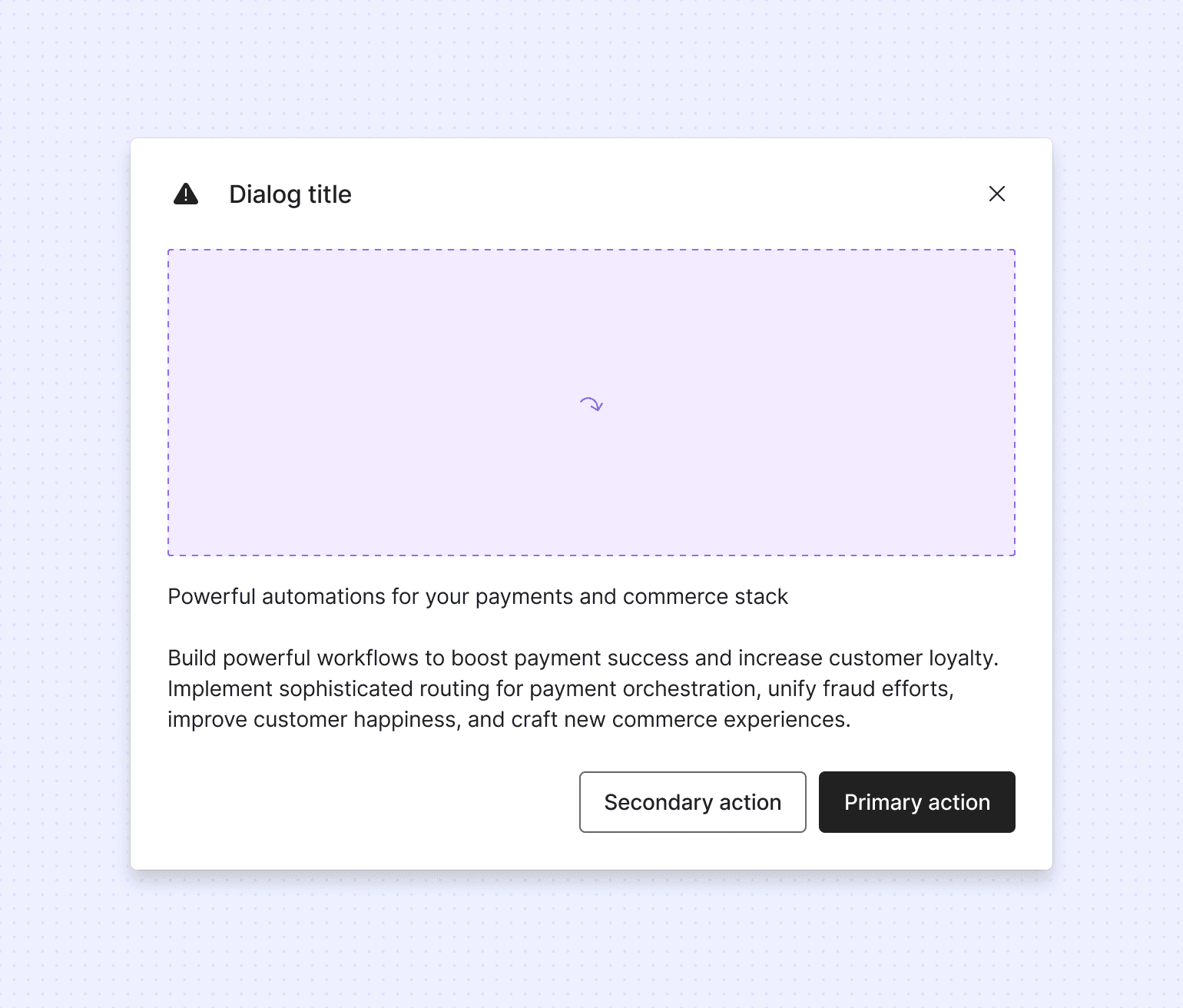Close the dialog with the X icon

997,194
